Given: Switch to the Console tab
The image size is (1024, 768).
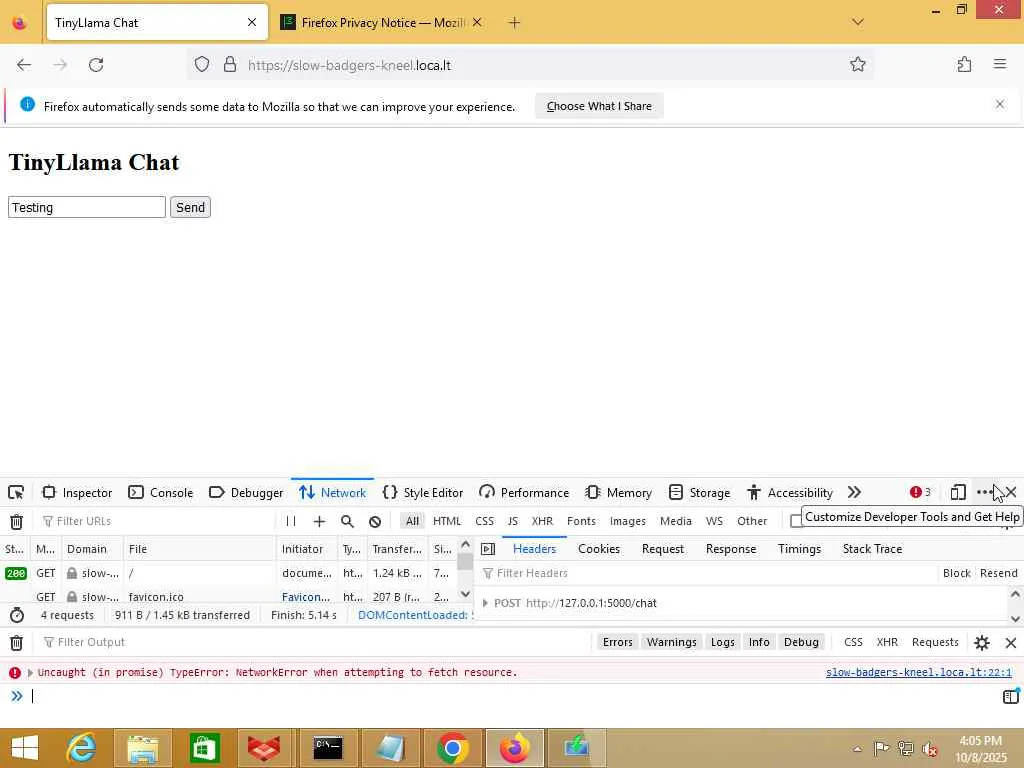Looking at the screenshot, I should pos(161,492).
